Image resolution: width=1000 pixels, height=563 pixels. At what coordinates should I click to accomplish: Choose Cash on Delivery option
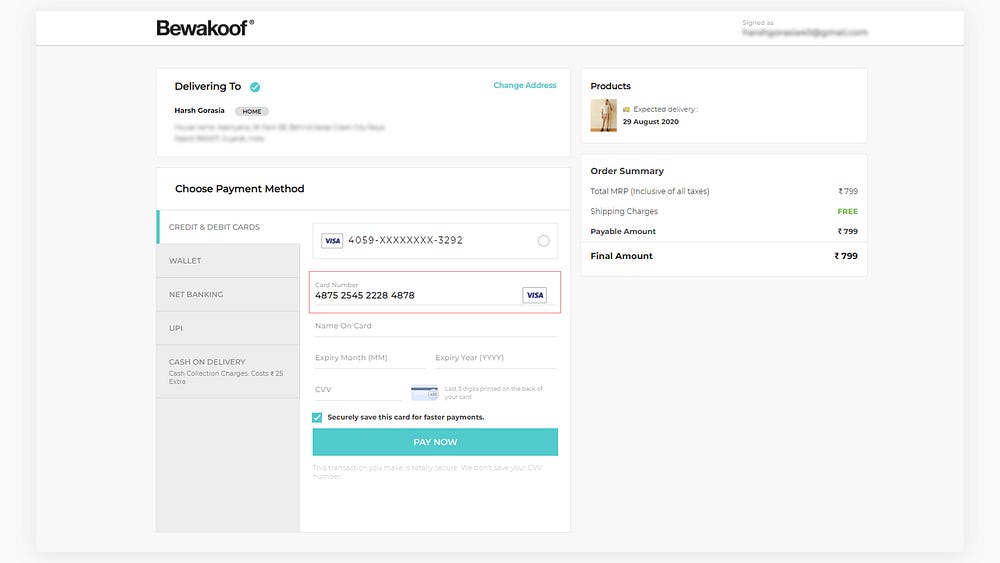(x=228, y=372)
